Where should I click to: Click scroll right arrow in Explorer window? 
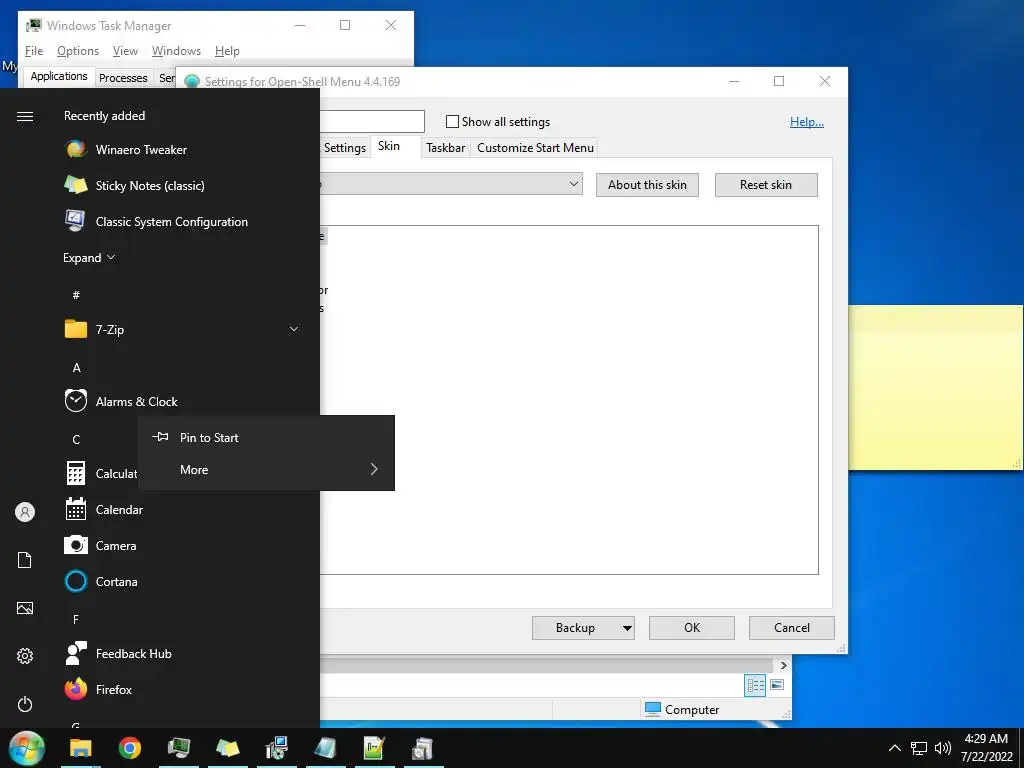click(784, 665)
